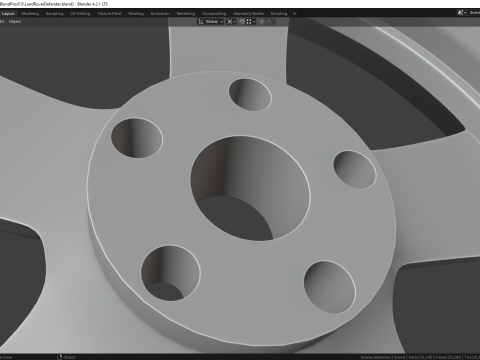480x360 pixels.
Task: Switch to the Layout workspace tab
Action: click(8, 14)
